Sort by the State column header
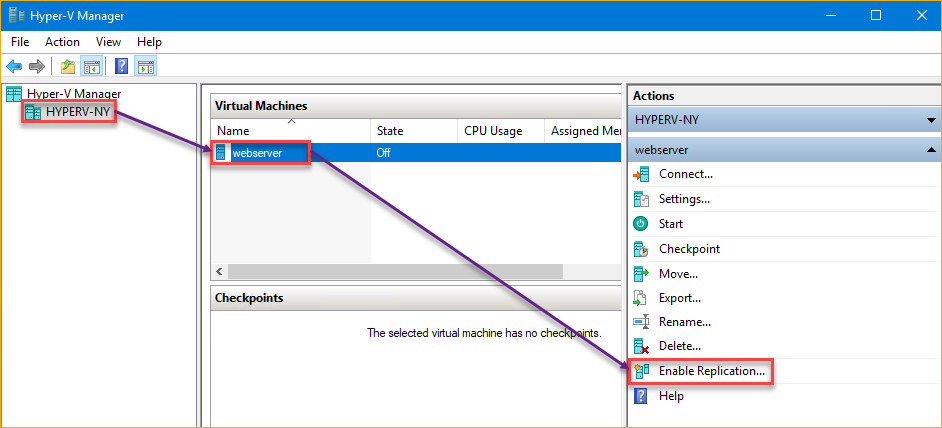 point(414,130)
